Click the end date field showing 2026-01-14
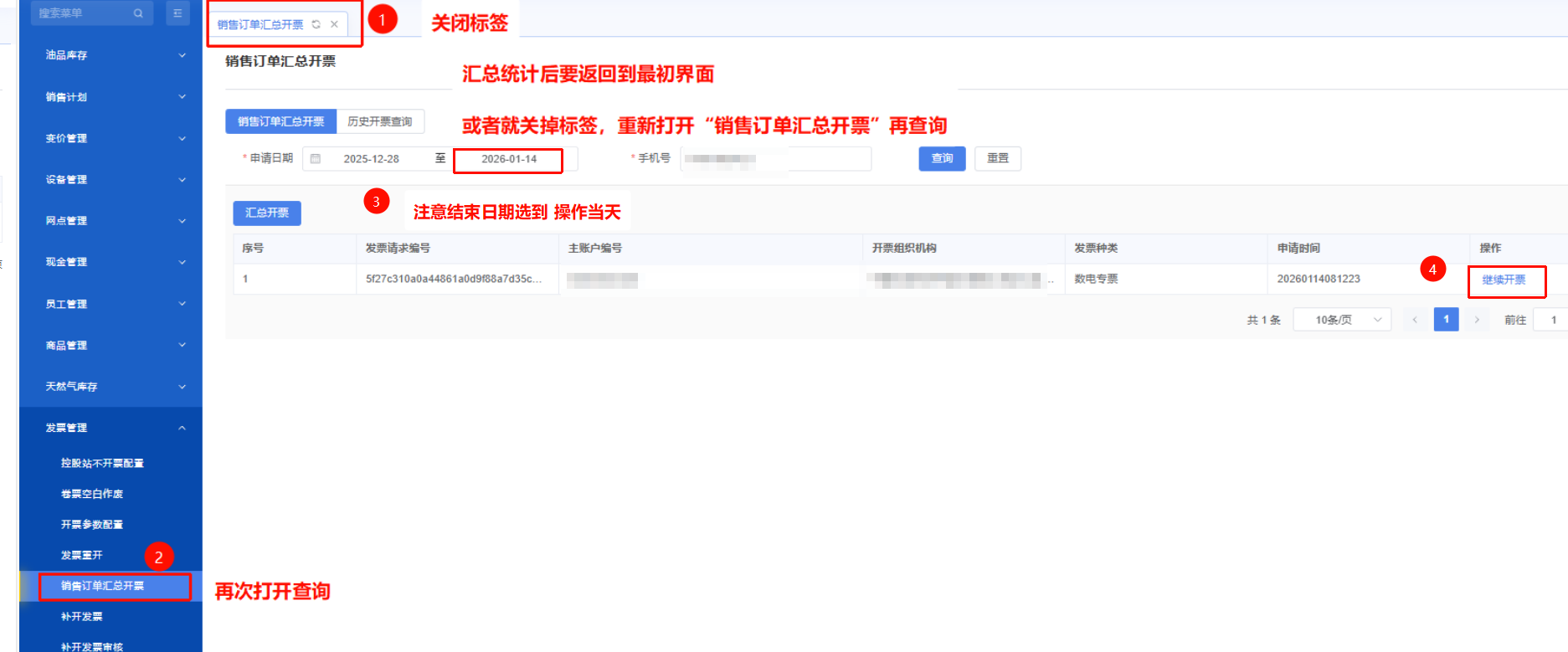The image size is (1568, 652). (509, 159)
